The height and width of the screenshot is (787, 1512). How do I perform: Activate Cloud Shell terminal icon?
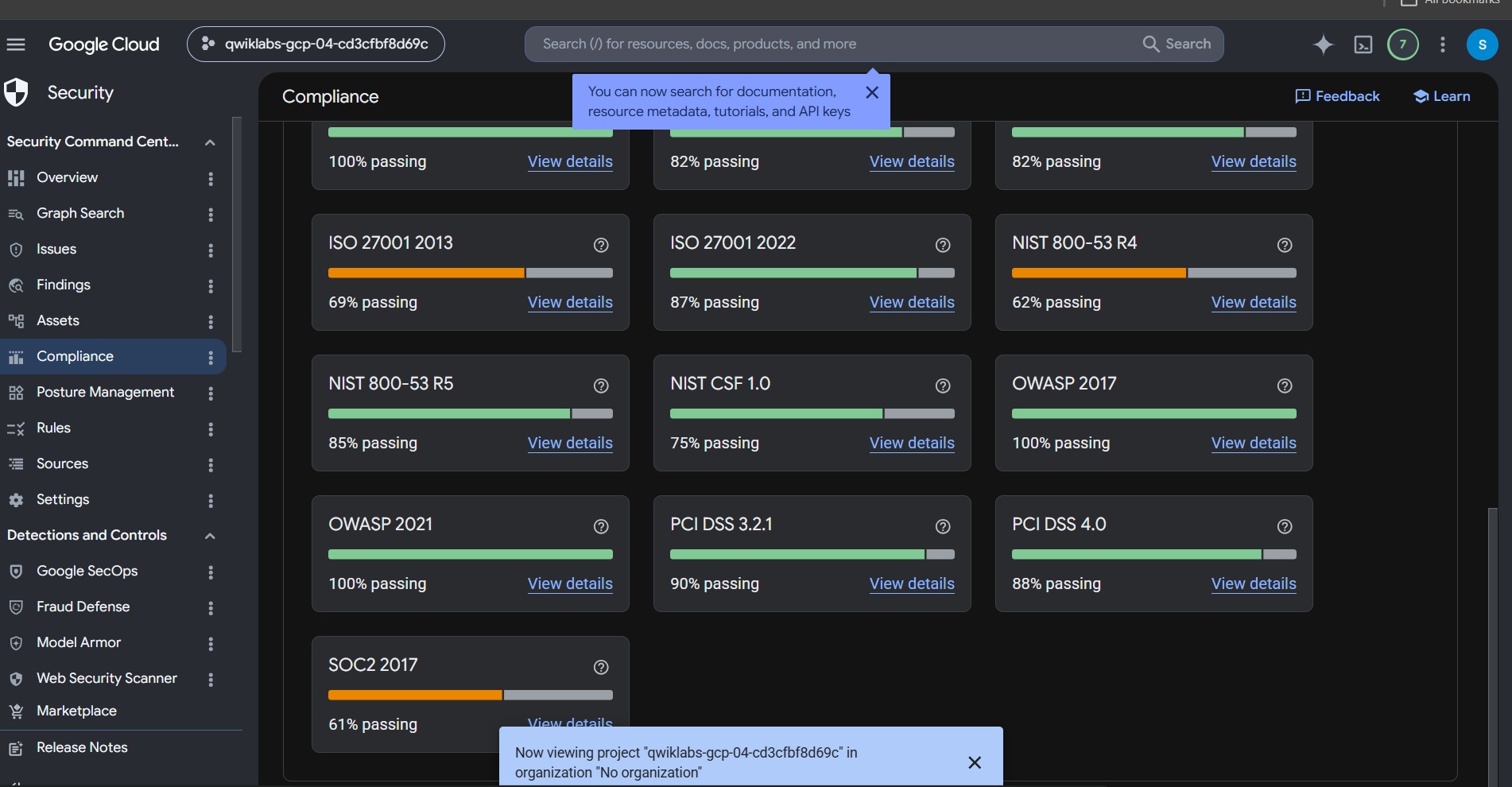(1363, 45)
